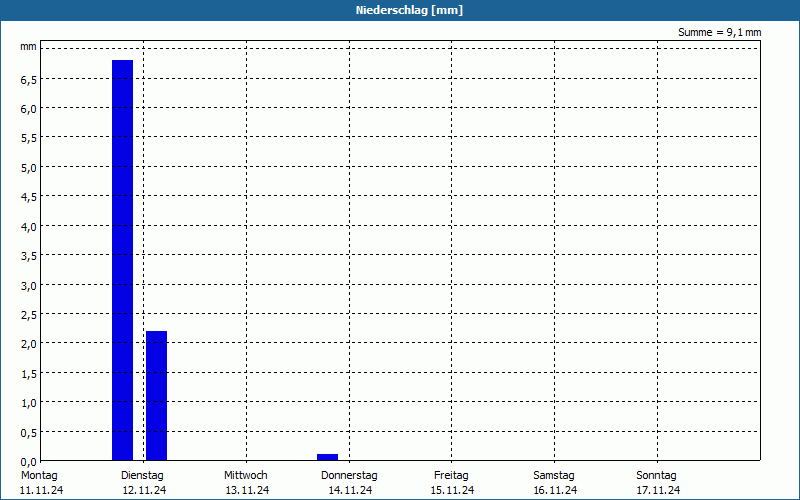This screenshot has width=800, height=500.
Task: Click the 6,5 y-axis value
Action: [x=29, y=80]
